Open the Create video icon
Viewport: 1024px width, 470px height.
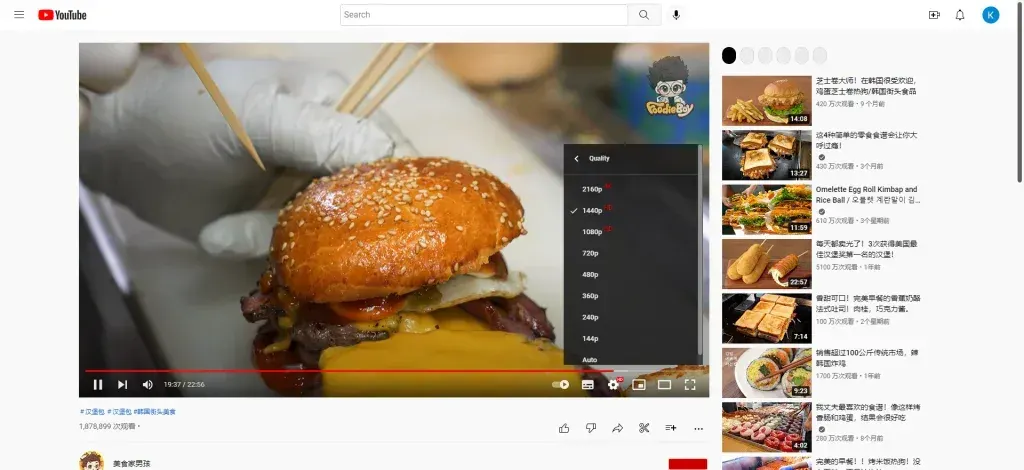(x=934, y=15)
